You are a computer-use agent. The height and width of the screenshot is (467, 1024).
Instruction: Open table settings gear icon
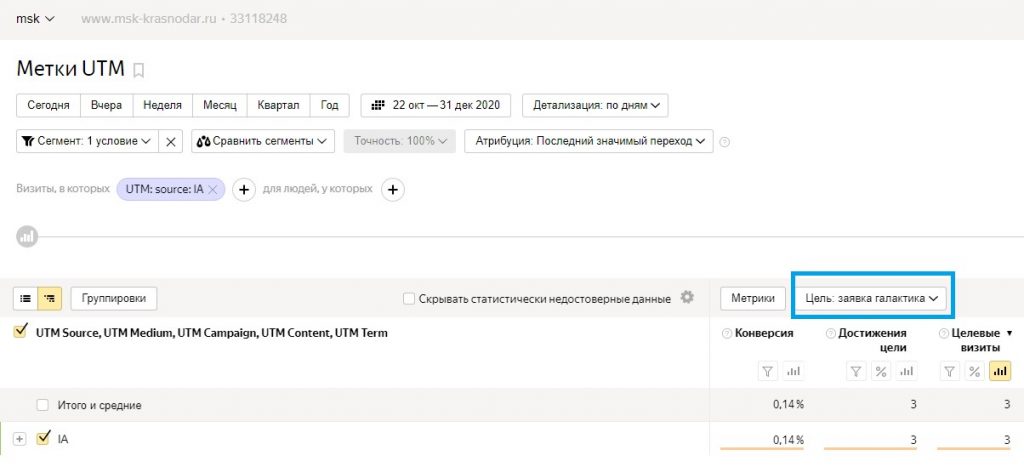(x=687, y=297)
